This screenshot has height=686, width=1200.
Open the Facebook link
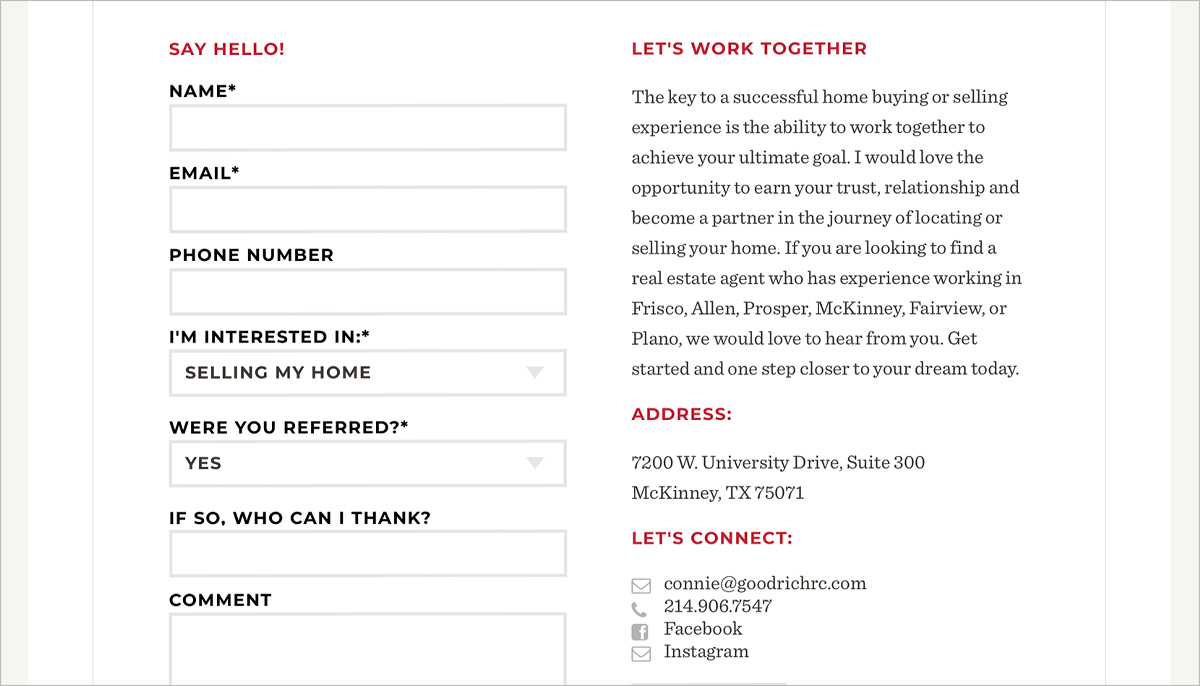(703, 629)
